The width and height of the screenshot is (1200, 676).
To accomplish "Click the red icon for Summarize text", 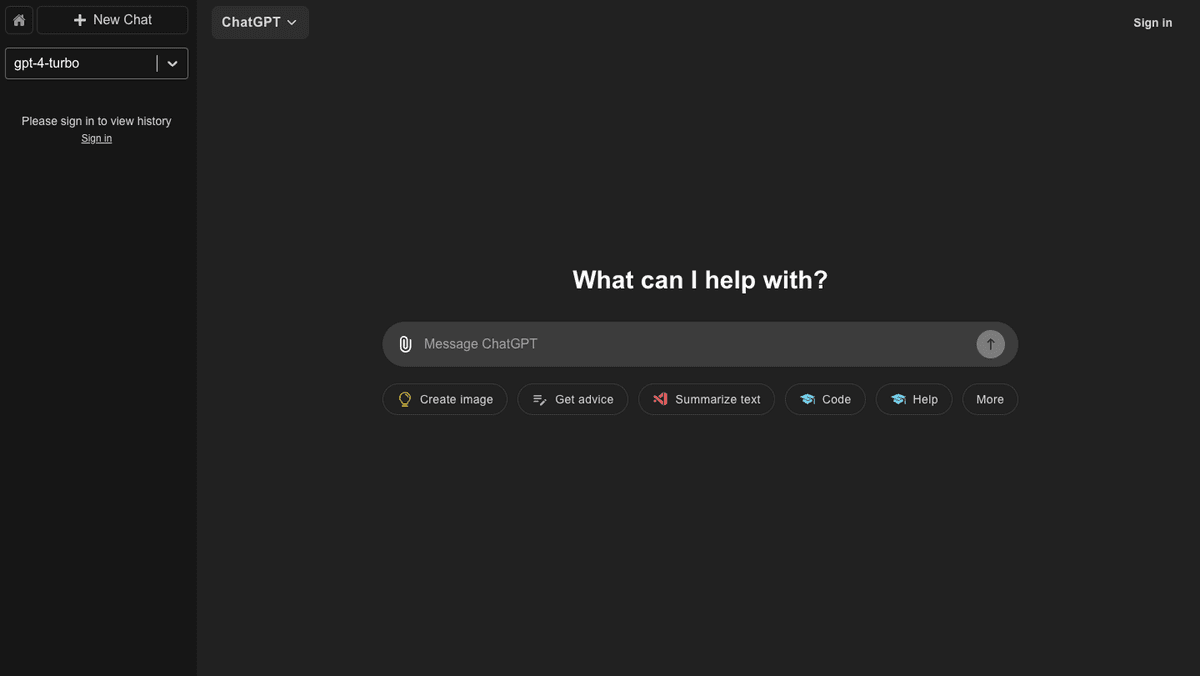I will (x=660, y=399).
